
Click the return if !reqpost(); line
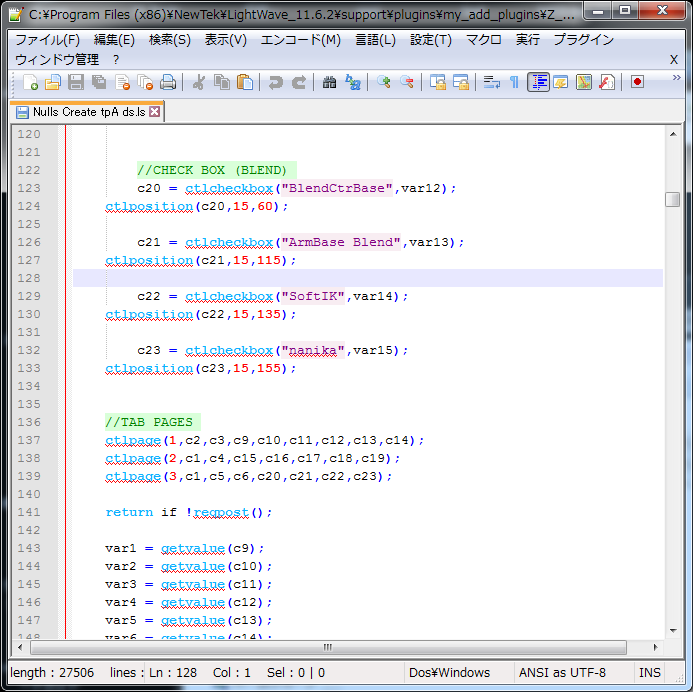(189, 512)
